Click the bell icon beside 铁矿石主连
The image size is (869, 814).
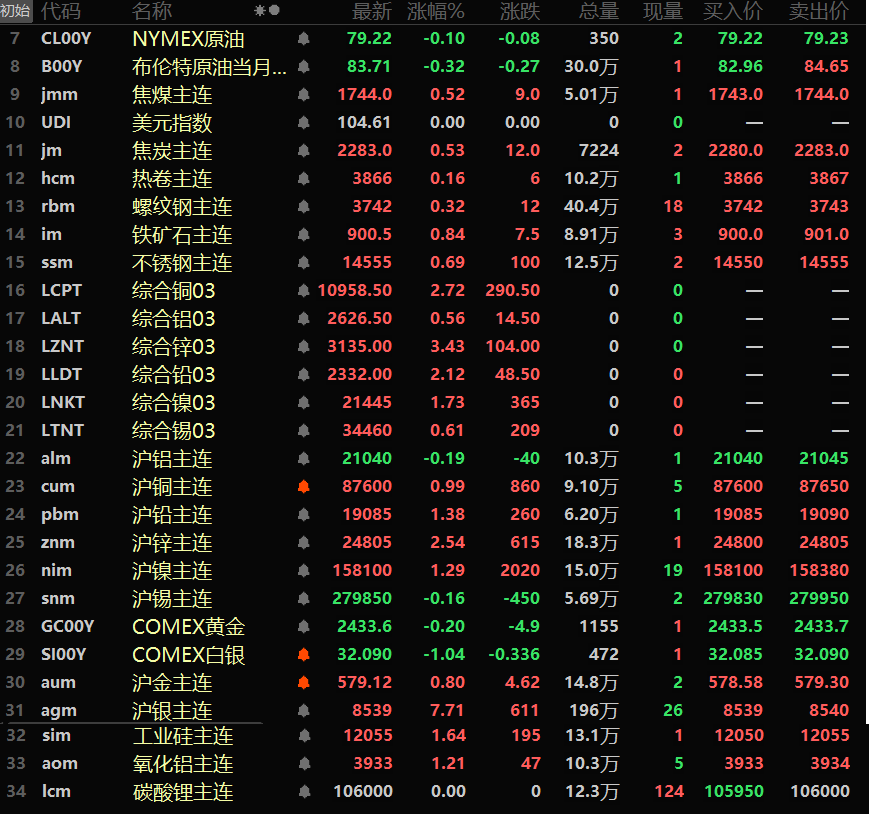point(303,234)
